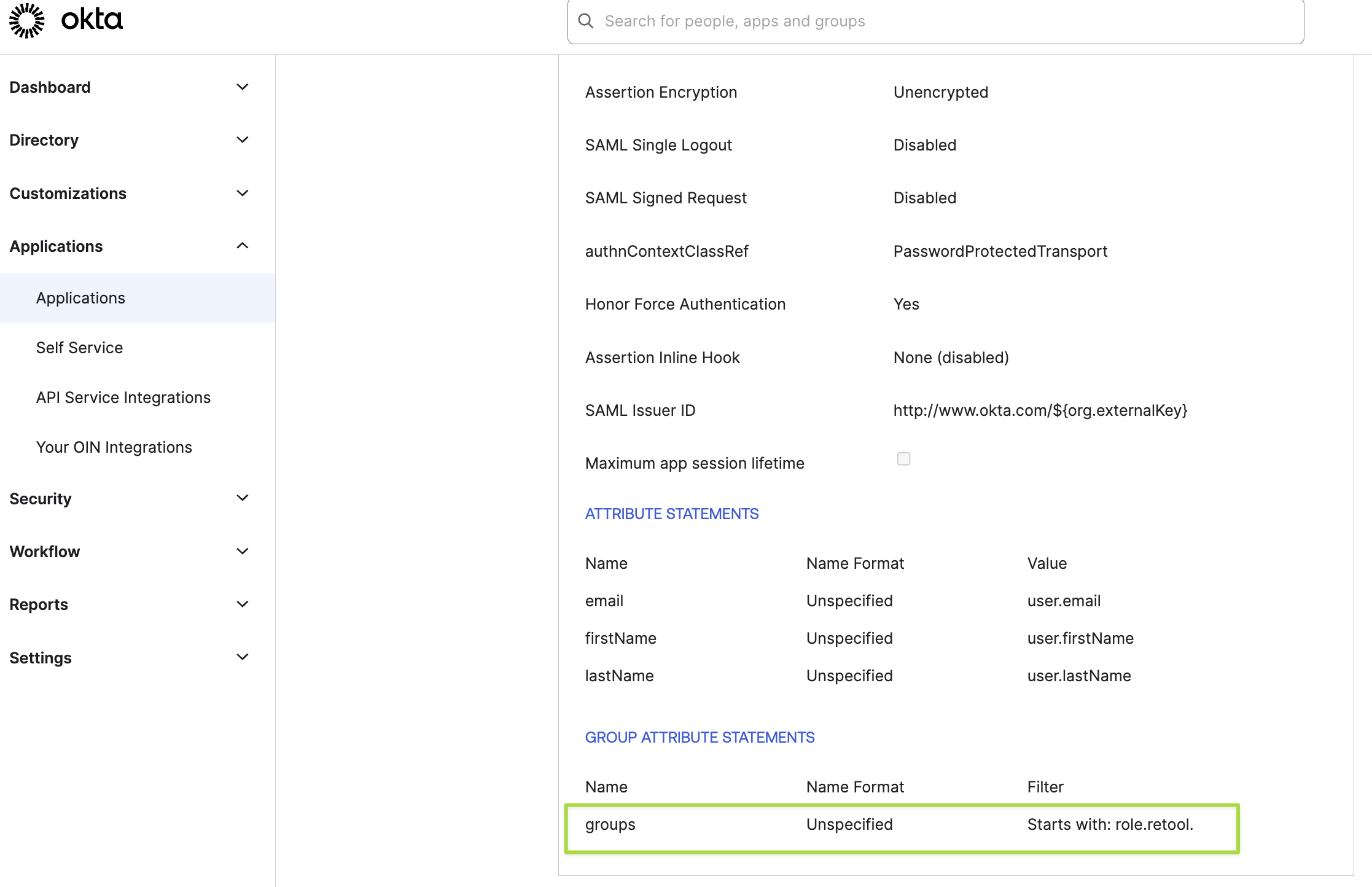
Task: Expand the Workflow section chevron
Action: [243, 552]
